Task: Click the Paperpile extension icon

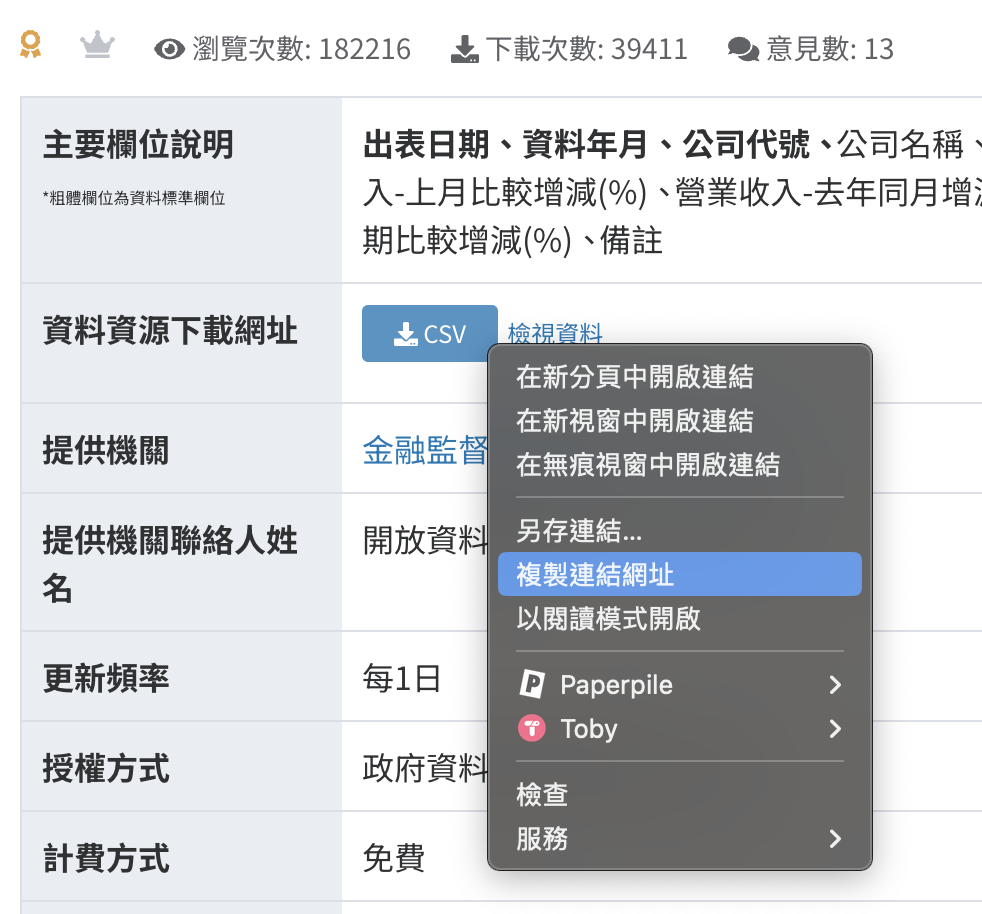Action: pos(531,685)
